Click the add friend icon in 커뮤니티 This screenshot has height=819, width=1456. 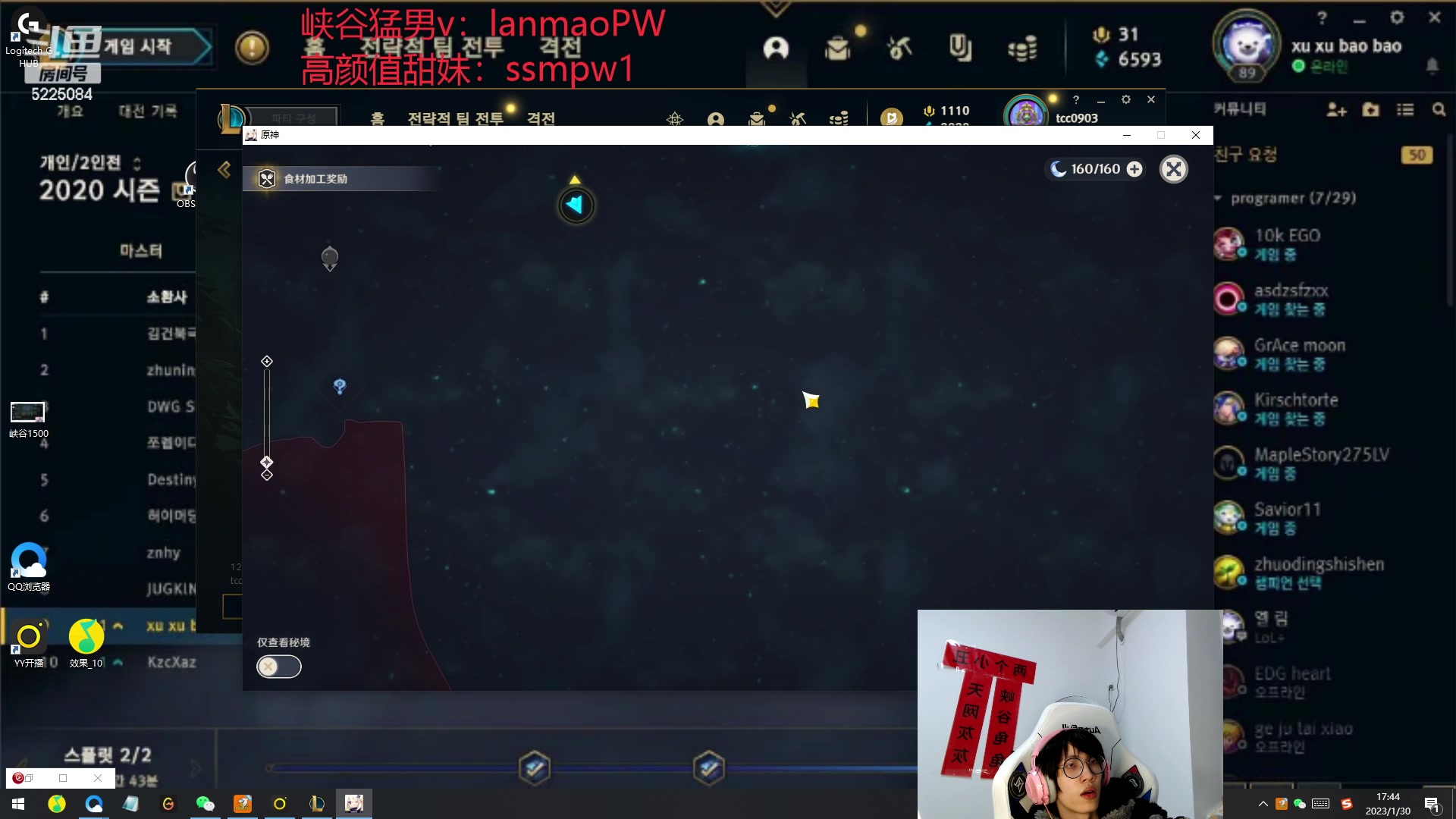click(1336, 110)
